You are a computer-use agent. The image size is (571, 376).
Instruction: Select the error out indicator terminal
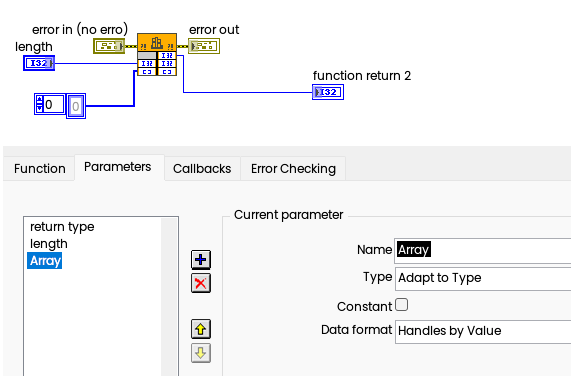[204, 46]
